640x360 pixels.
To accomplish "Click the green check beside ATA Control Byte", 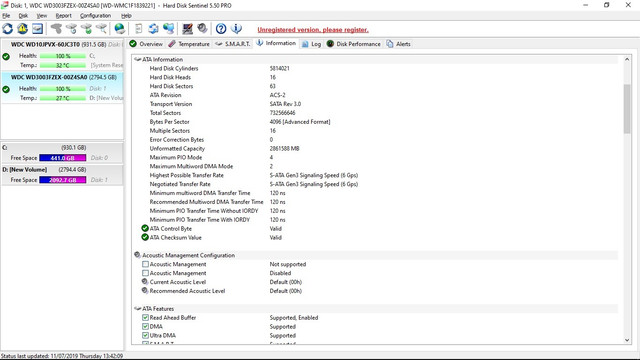I will (145, 228).
